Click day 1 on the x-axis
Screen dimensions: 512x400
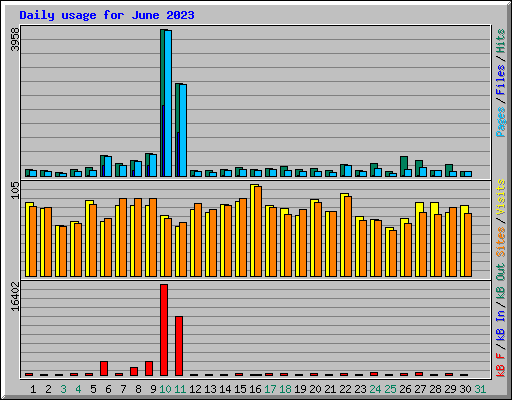click(x=33, y=389)
